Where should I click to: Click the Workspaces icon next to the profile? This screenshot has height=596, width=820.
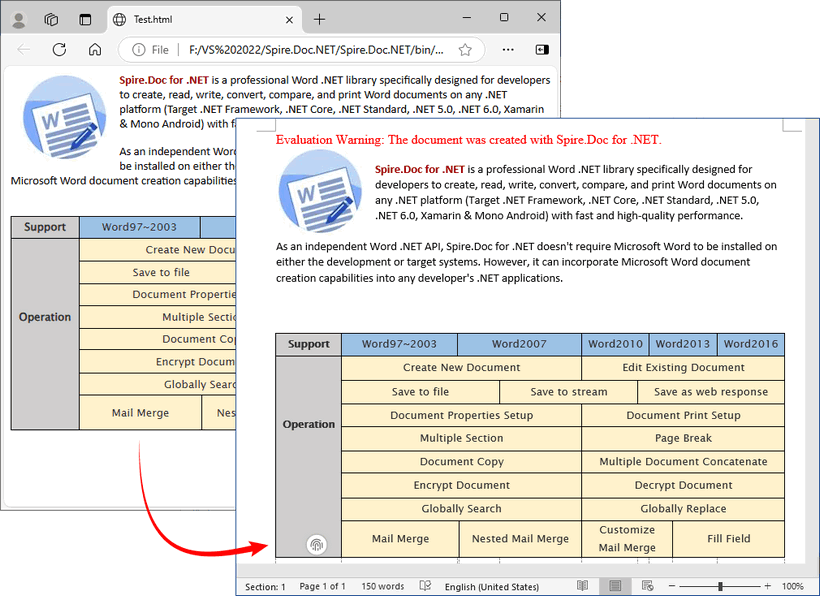(x=50, y=19)
